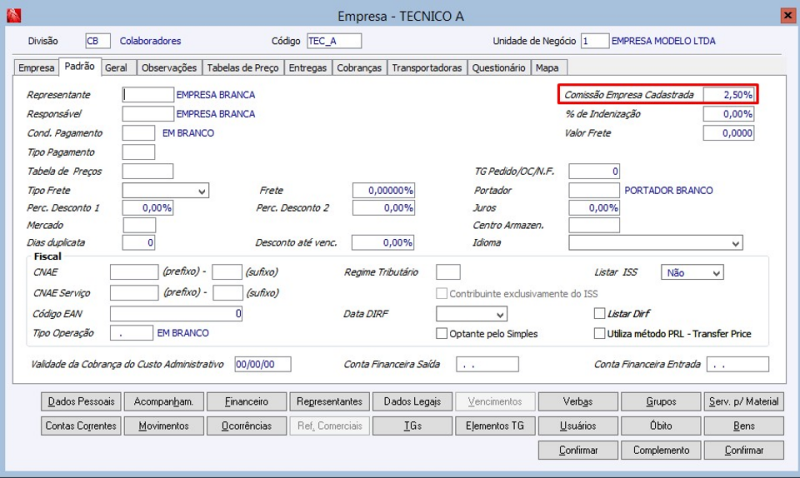Click the TGs button

tap(412, 426)
